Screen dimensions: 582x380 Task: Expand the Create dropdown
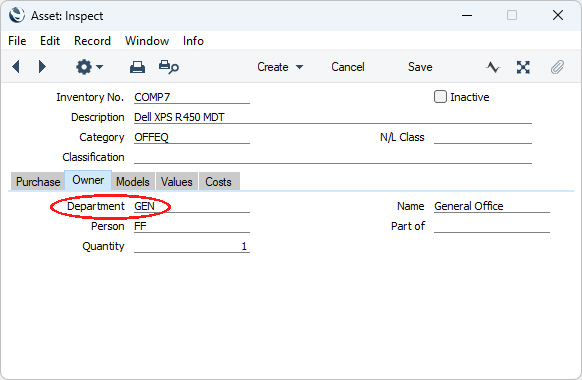(280, 67)
